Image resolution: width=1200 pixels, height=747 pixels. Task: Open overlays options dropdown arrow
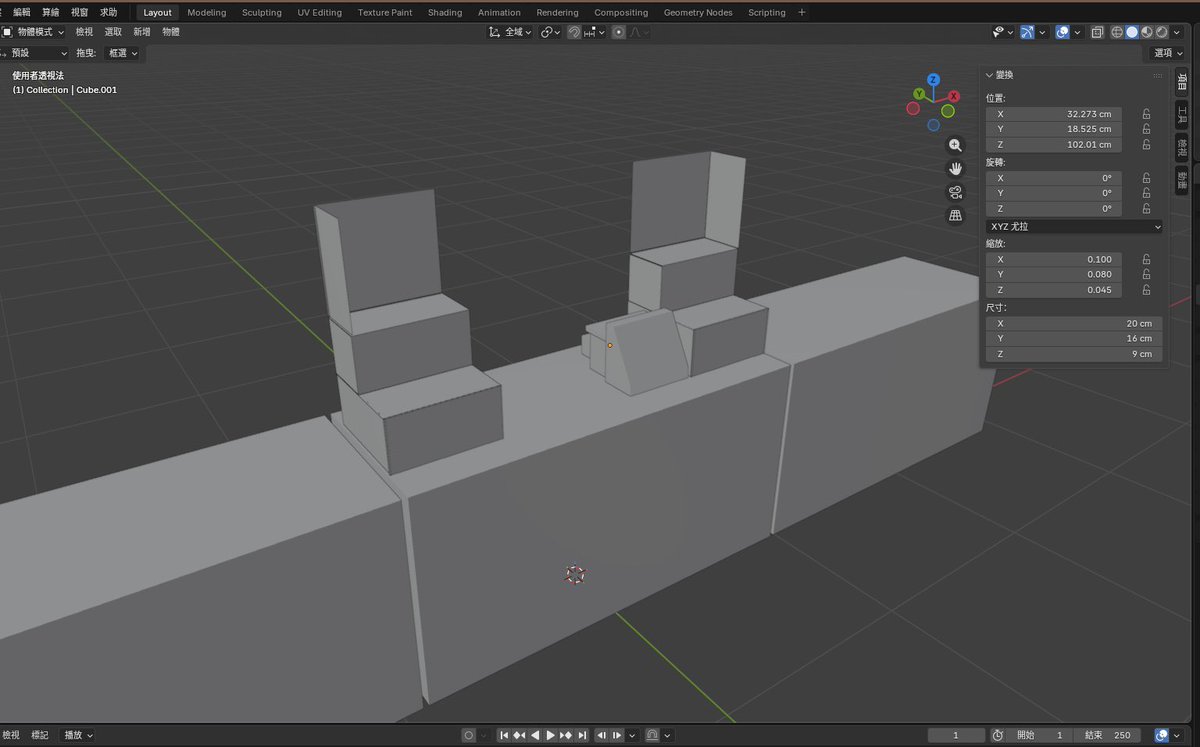pos(1077,32)
